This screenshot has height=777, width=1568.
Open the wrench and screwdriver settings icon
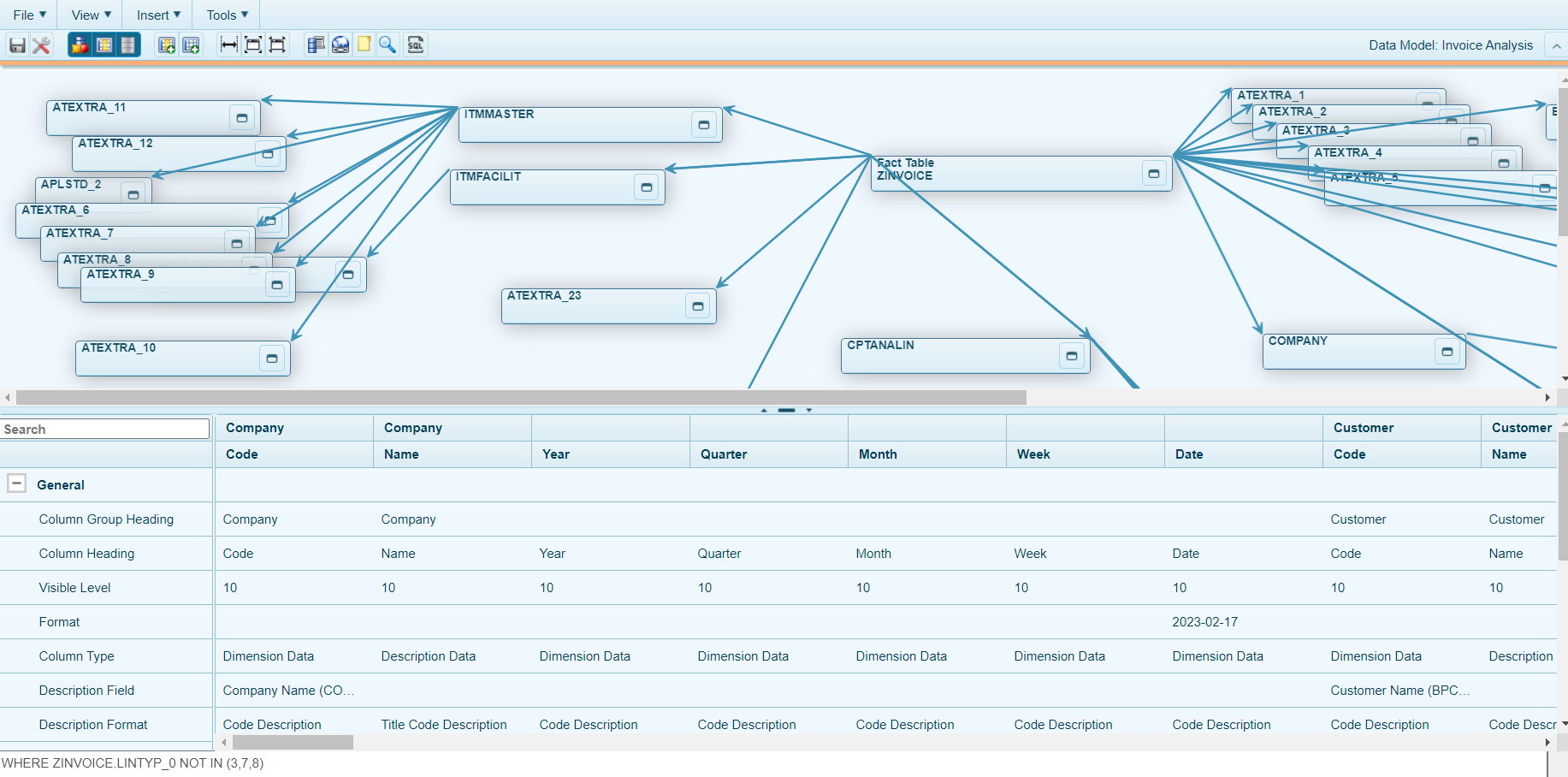click(41, 45)
